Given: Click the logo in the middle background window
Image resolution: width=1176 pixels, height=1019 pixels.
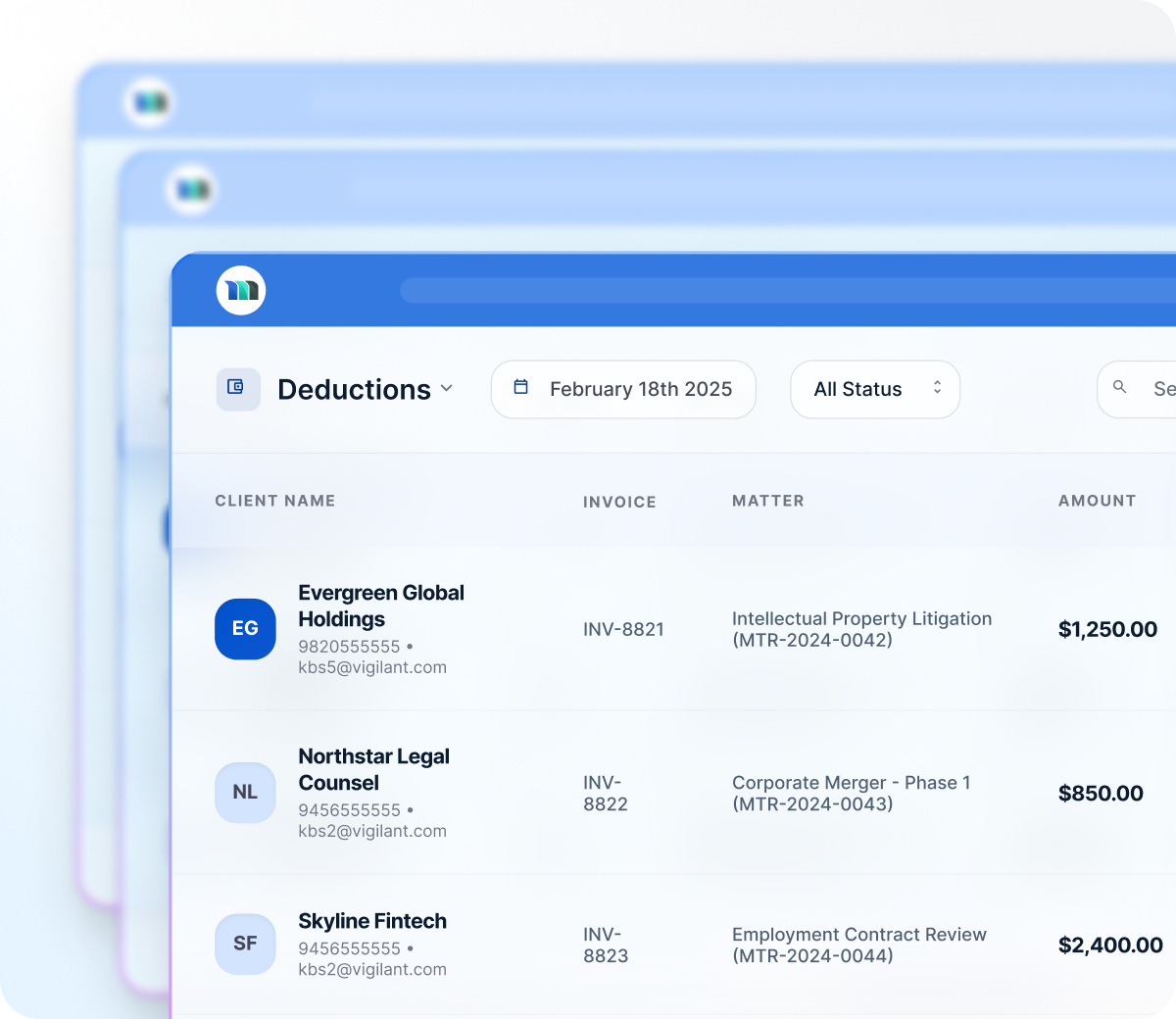Looking at the screenshot, I should coord(192,189).
